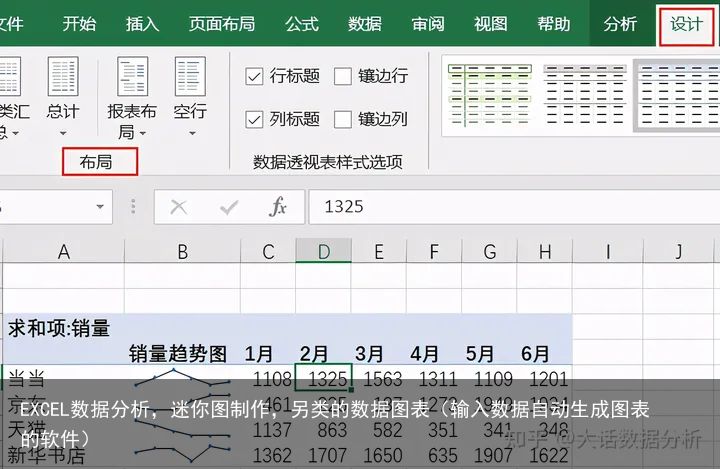Screen dimensions: 720x469
Task: Click the 新华书店 row label
Action: [x=46, y=456]
